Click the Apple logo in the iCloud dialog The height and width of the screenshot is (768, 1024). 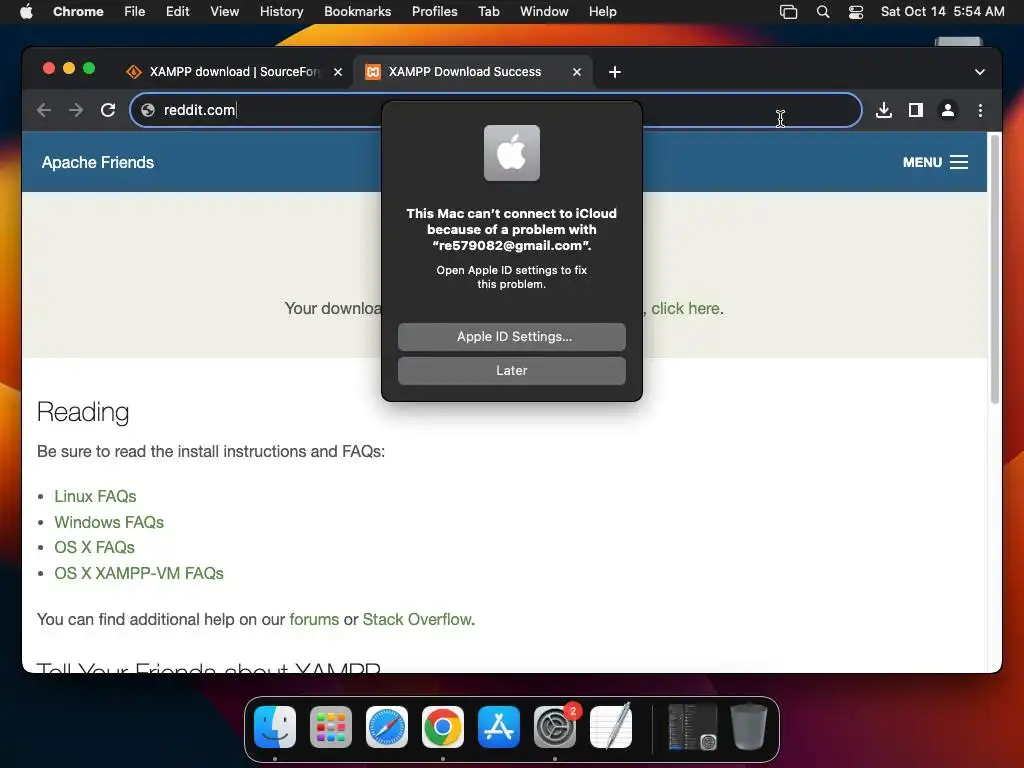[x=511, y=153]
